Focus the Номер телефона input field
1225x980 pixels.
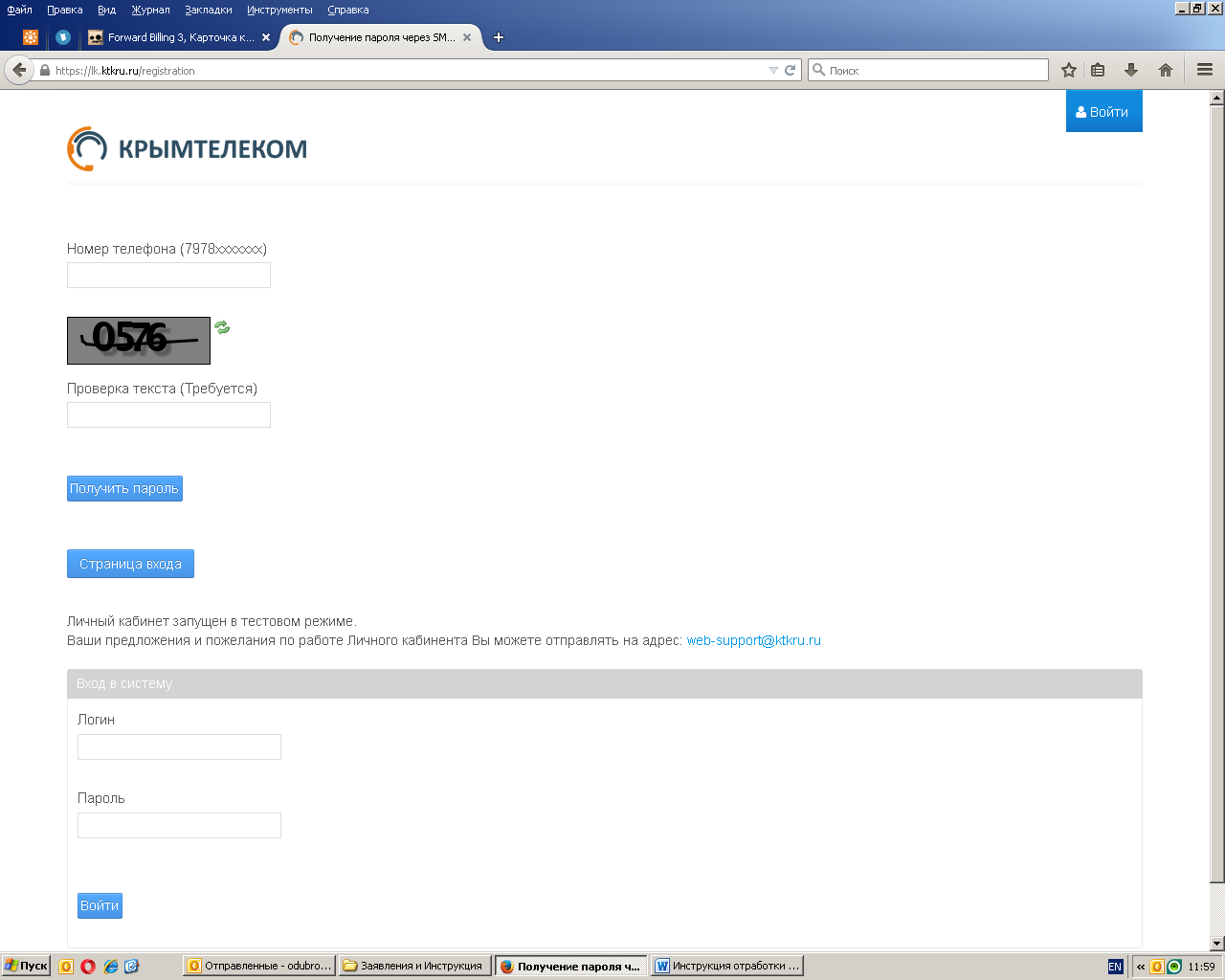(x=168, y=276)
